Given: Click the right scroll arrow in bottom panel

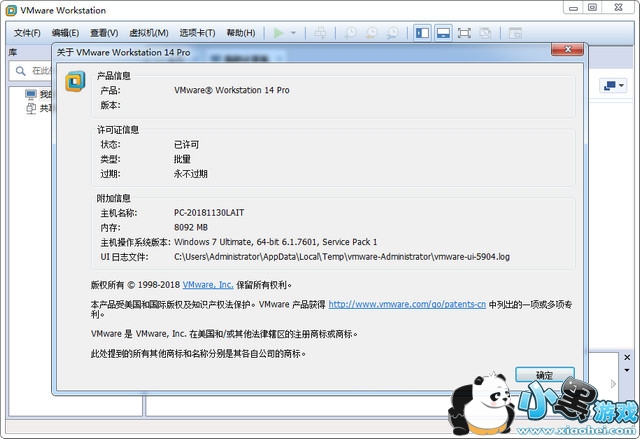Looking at the screenshot, I should (x=613, y=384).
